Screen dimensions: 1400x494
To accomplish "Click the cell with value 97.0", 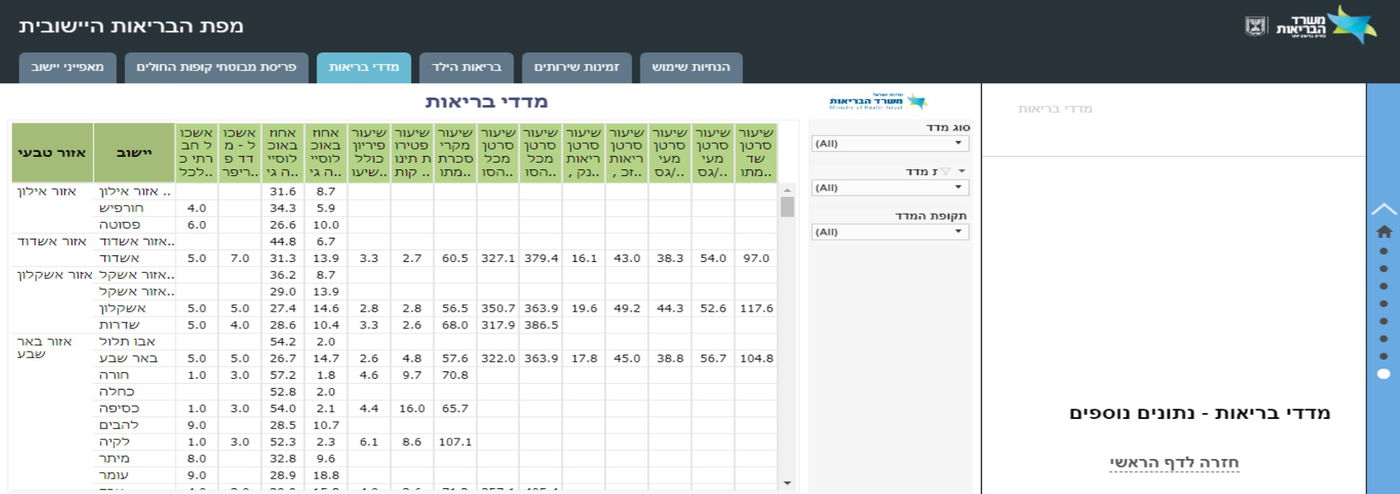I will 756,258.
